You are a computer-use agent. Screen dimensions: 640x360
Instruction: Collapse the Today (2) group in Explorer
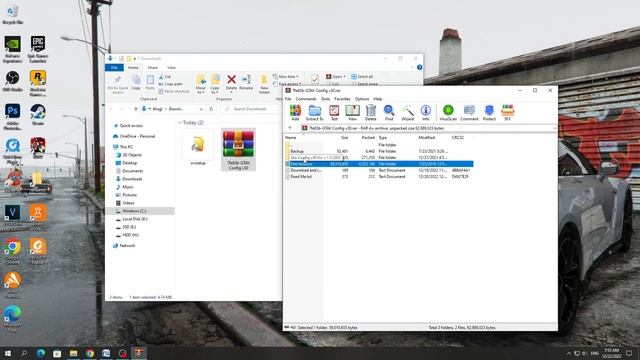tap(180, 122)
